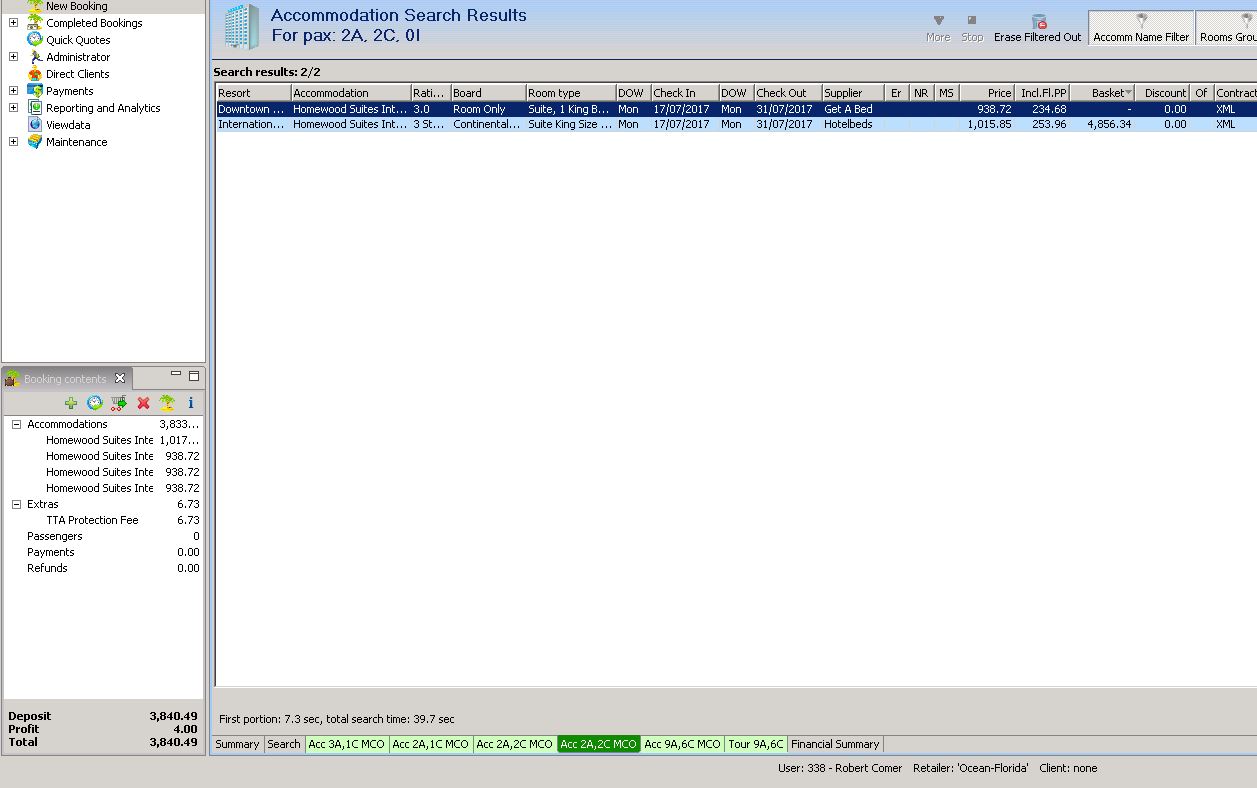This screenshot has width=1257, height=788.
Task: Open the Tour 9A,6C tab
Action: [x=756, y=744]
